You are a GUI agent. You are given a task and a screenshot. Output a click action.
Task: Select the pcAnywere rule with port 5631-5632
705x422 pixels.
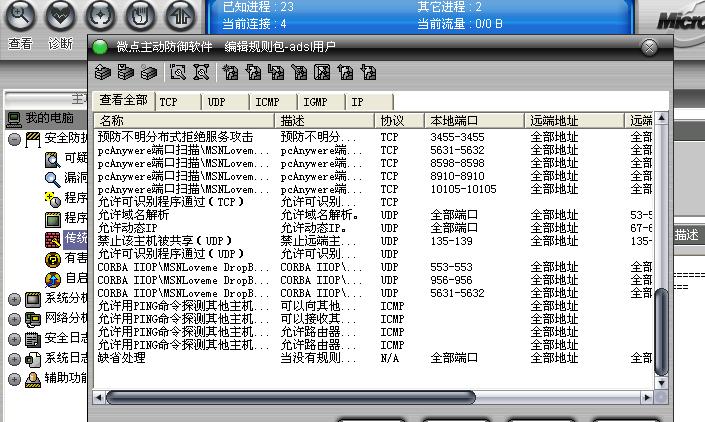coord(373,150)
